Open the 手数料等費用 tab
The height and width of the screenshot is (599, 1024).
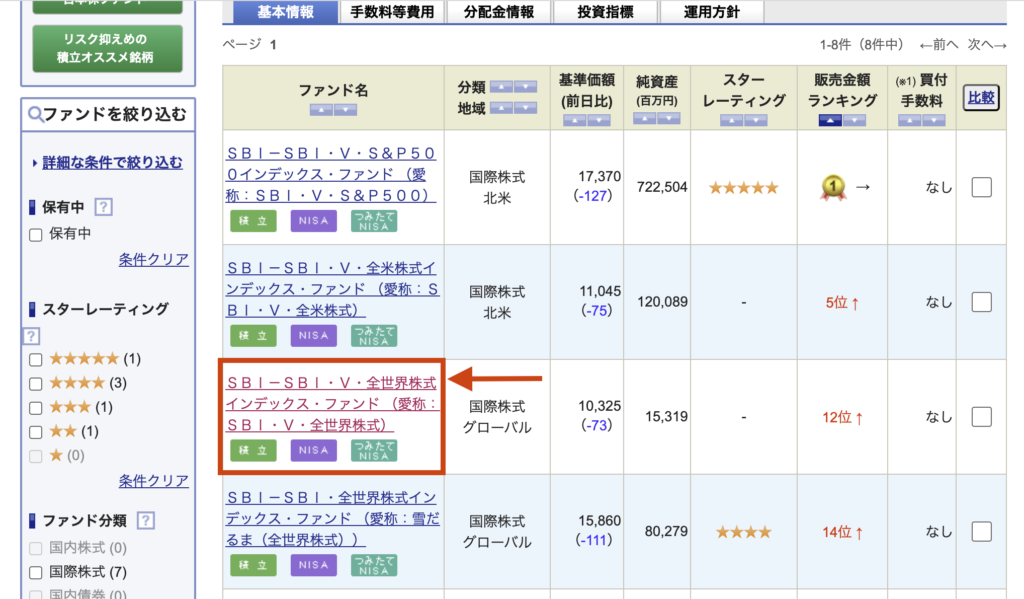(x=392, y=12)
